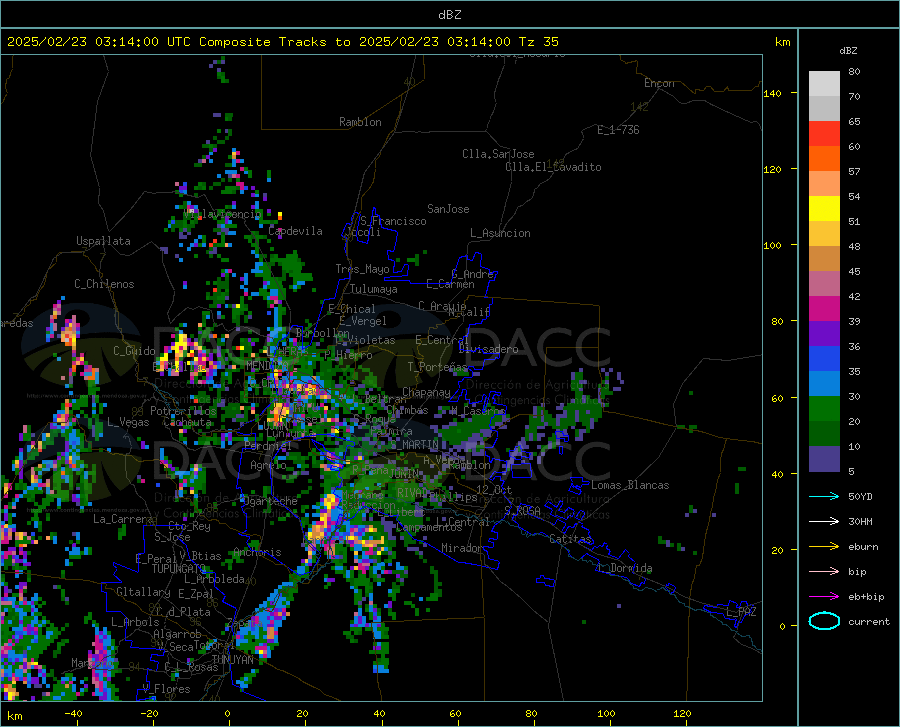Click the Tulumaya map label
The width and height of the screenshot is (900, 727).
pyautogui.click(x=373, y=289)
